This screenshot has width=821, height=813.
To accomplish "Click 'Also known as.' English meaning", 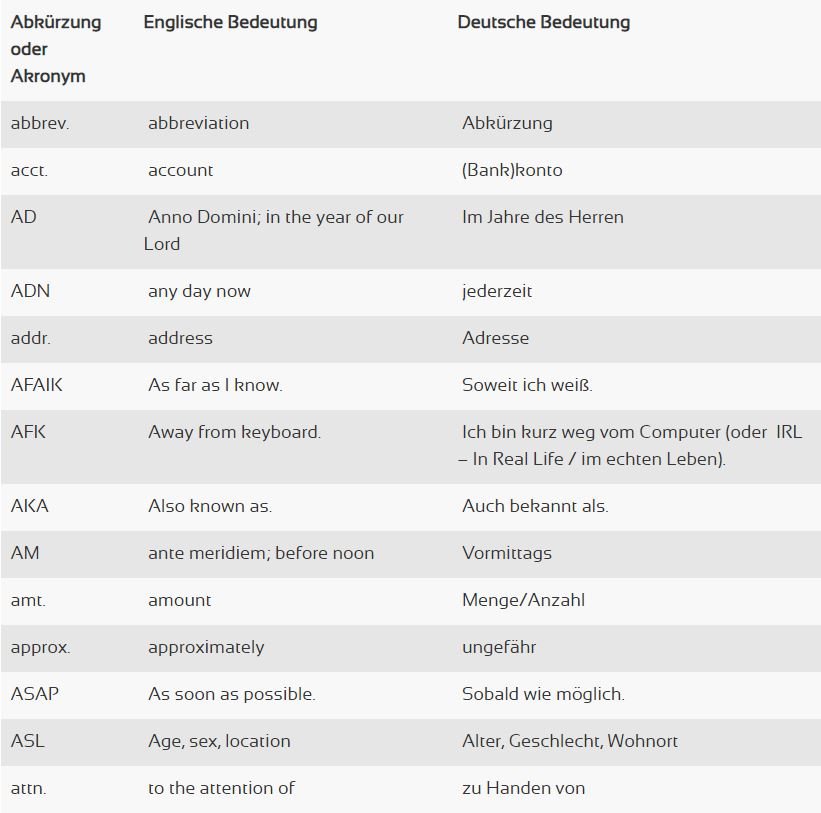I will pyautogui.click(x=210, y=506).
